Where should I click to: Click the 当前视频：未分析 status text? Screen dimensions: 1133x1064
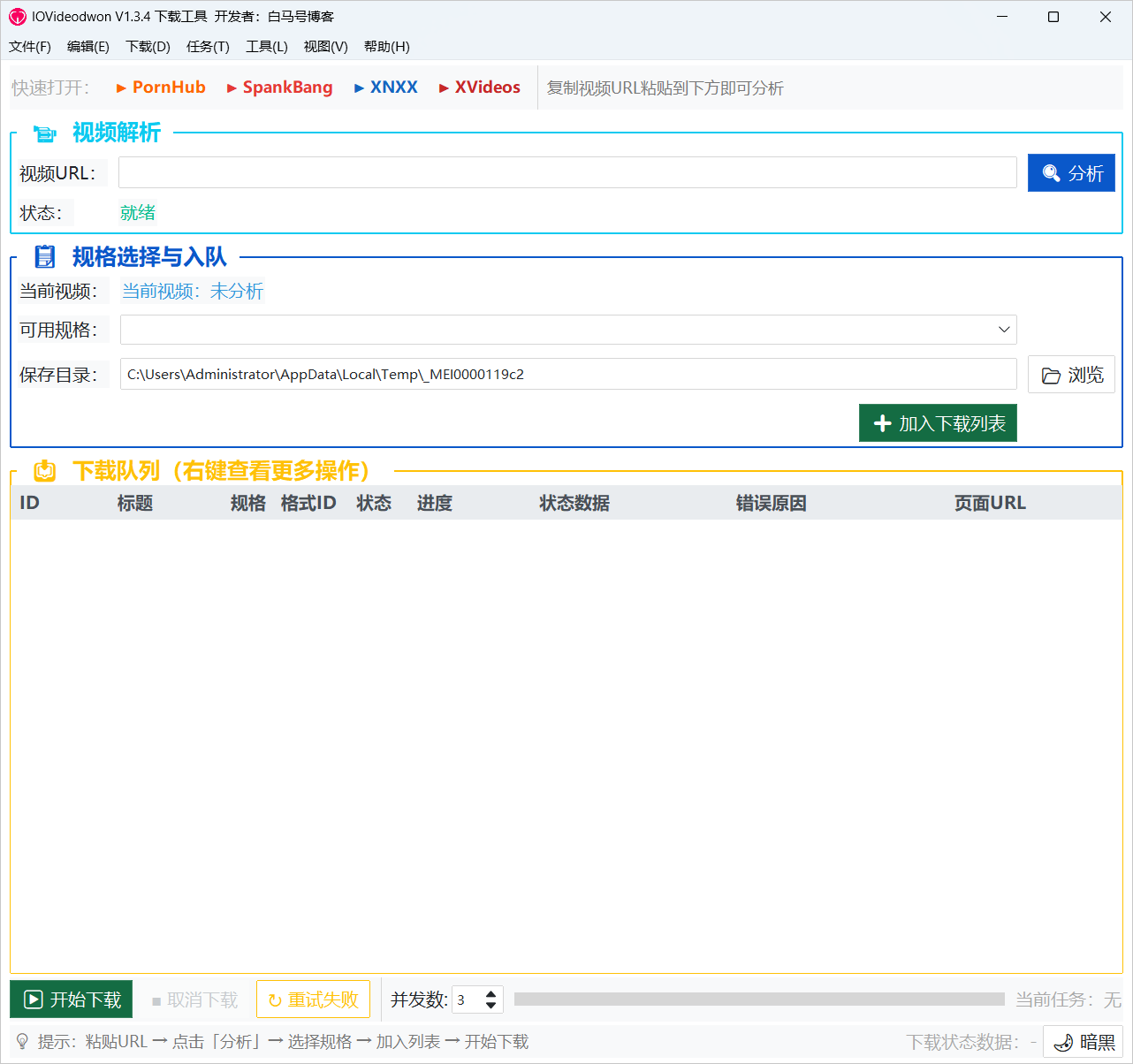pyautogui.click(x=193, y=291)
